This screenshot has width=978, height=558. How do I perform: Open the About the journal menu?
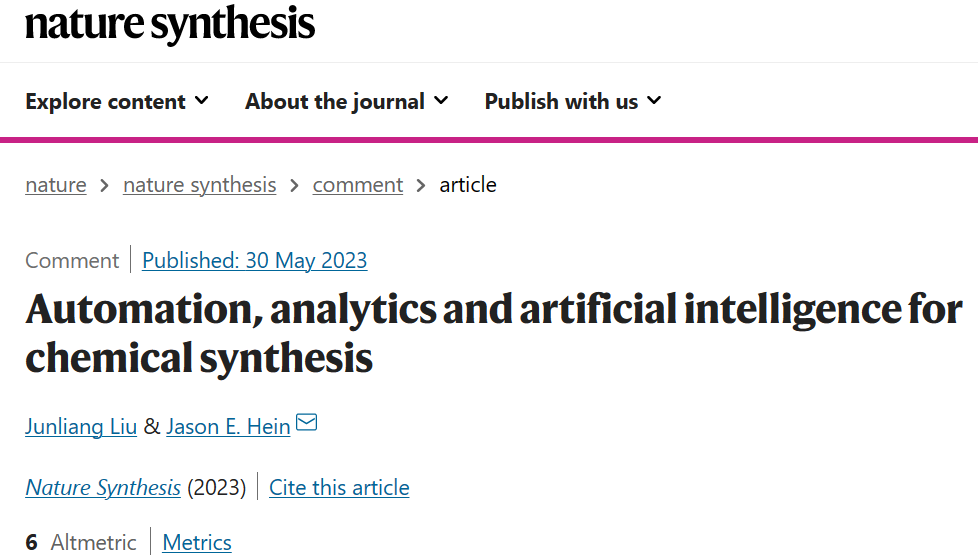(x=346, y=101)
